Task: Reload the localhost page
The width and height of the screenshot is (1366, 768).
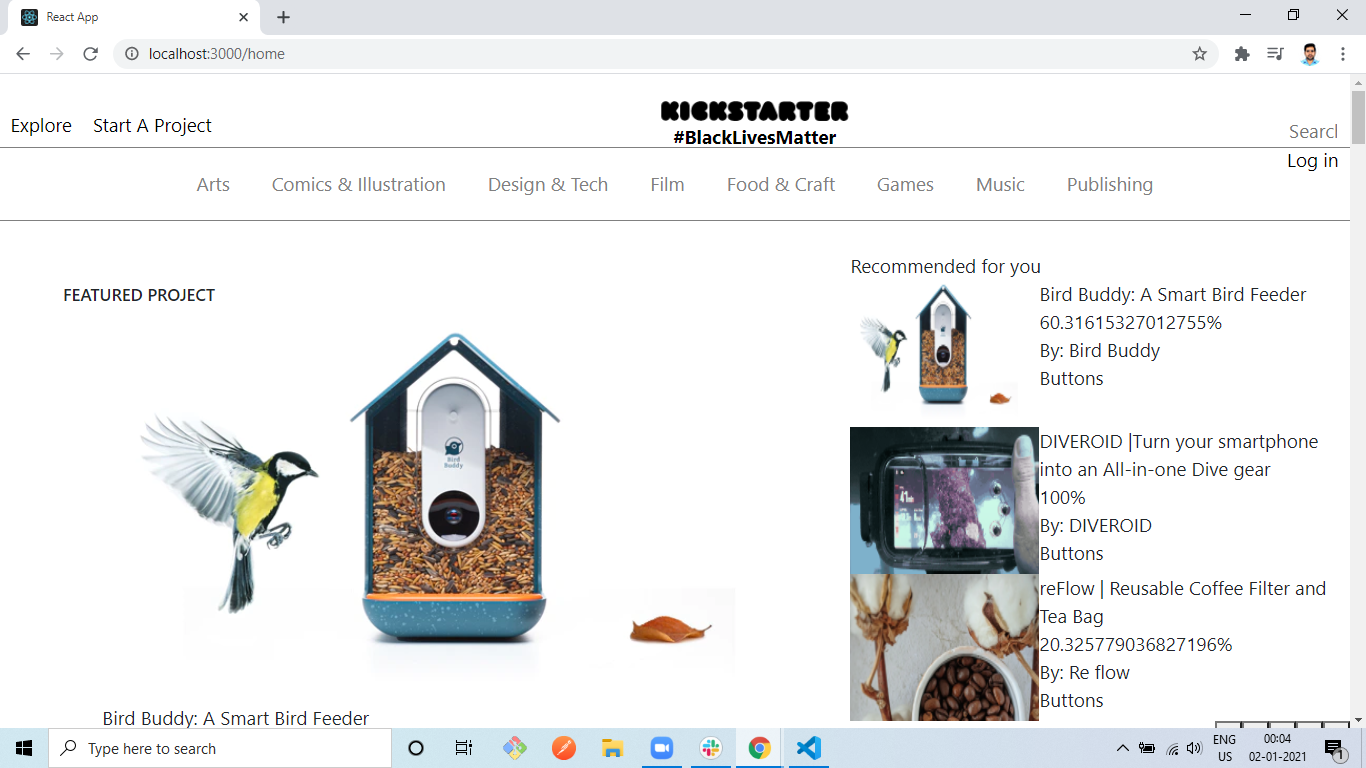Action: (x=90, y=54)
